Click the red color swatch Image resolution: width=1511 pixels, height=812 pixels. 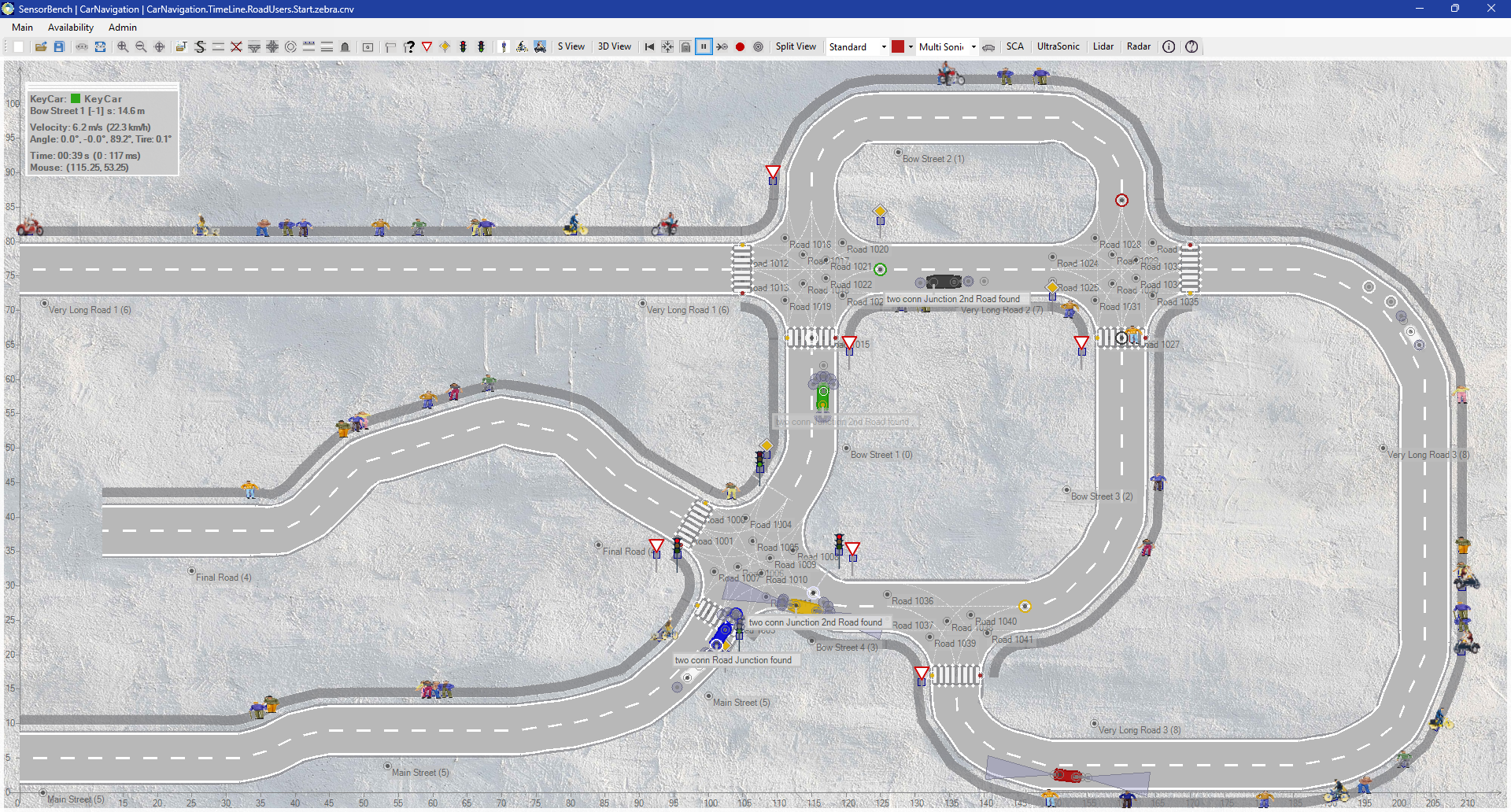pos(898,46)
